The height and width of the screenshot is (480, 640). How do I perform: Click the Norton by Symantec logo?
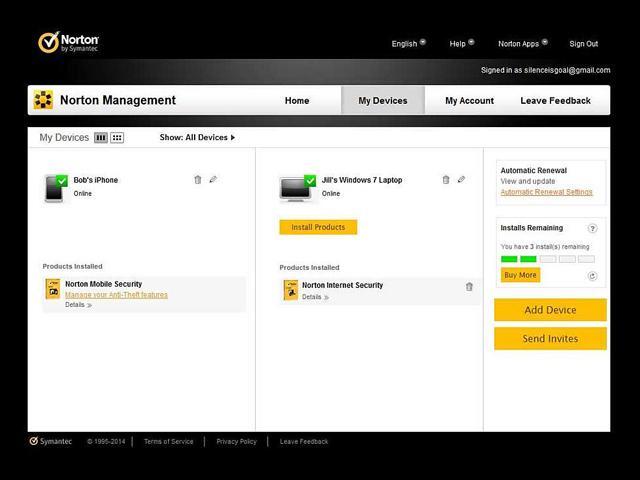coord(68,43)
